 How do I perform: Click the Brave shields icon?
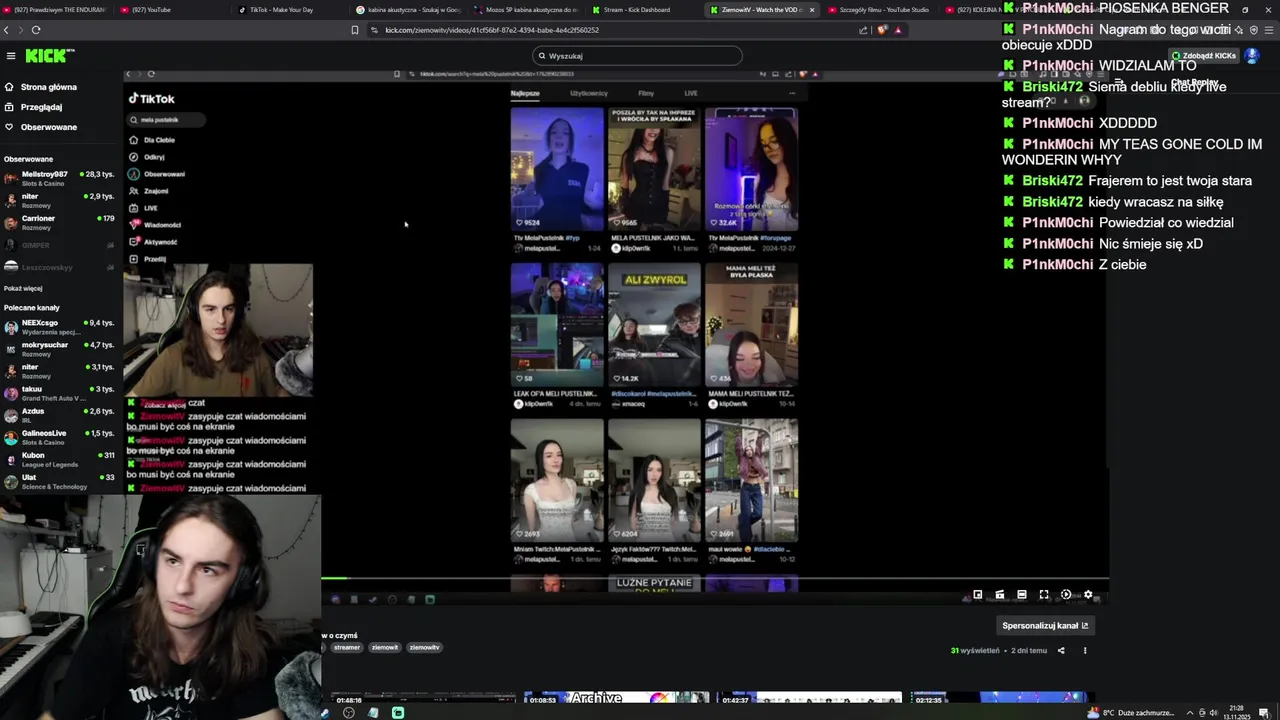click(x=882, y=30)
